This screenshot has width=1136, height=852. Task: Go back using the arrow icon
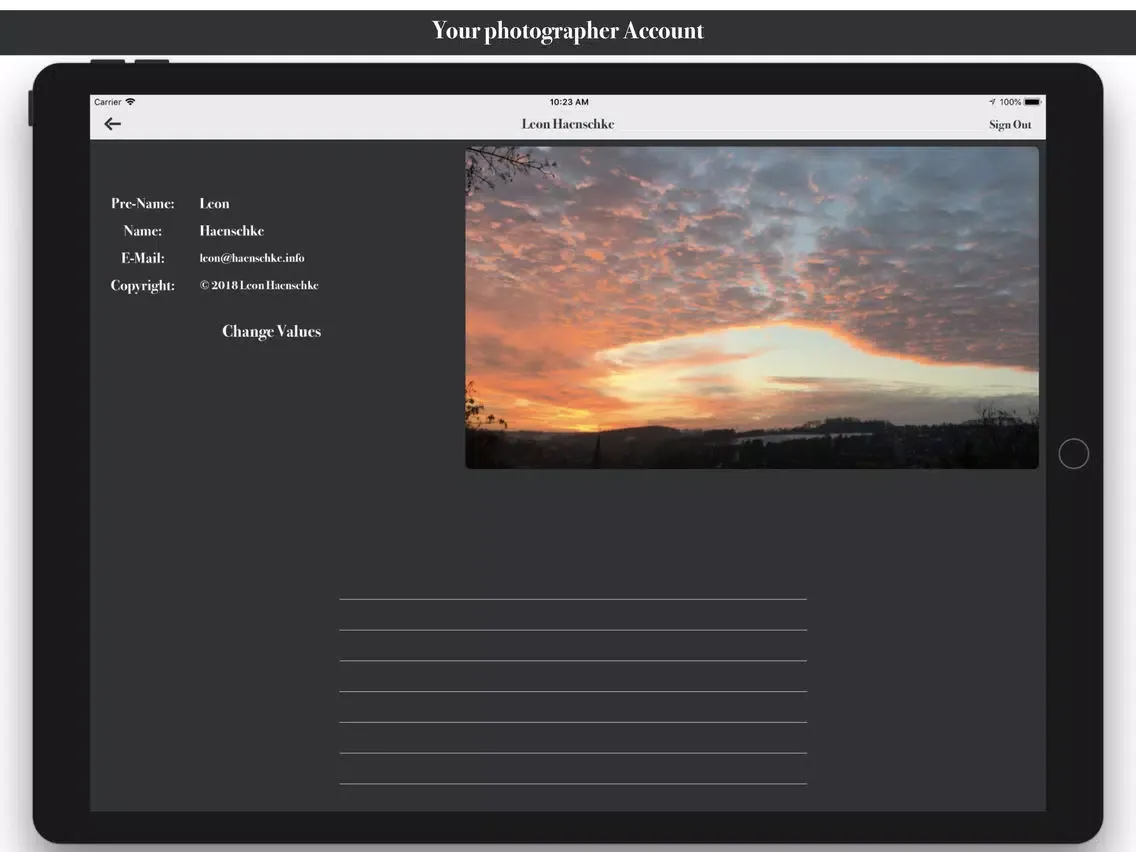[x=112, y=124]
